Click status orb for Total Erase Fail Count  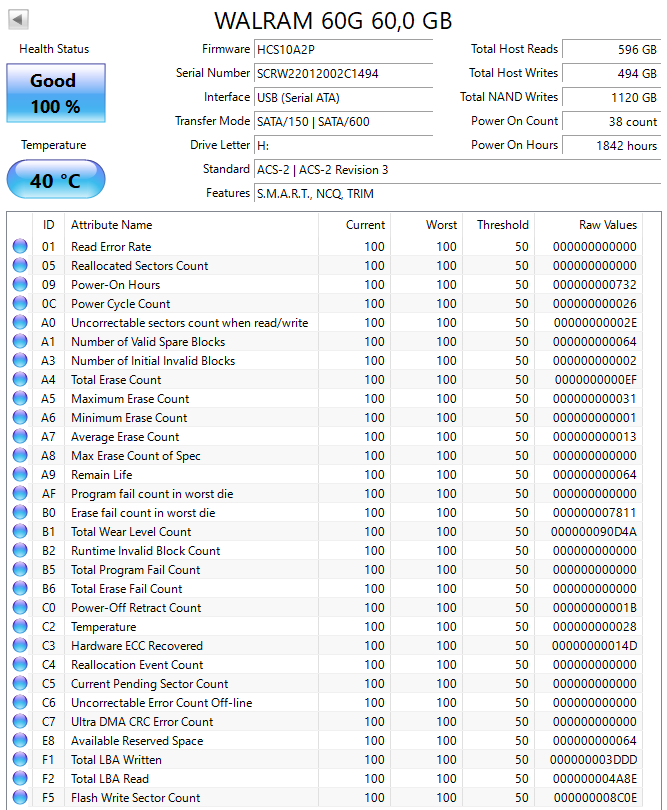[x=20, y=588]
